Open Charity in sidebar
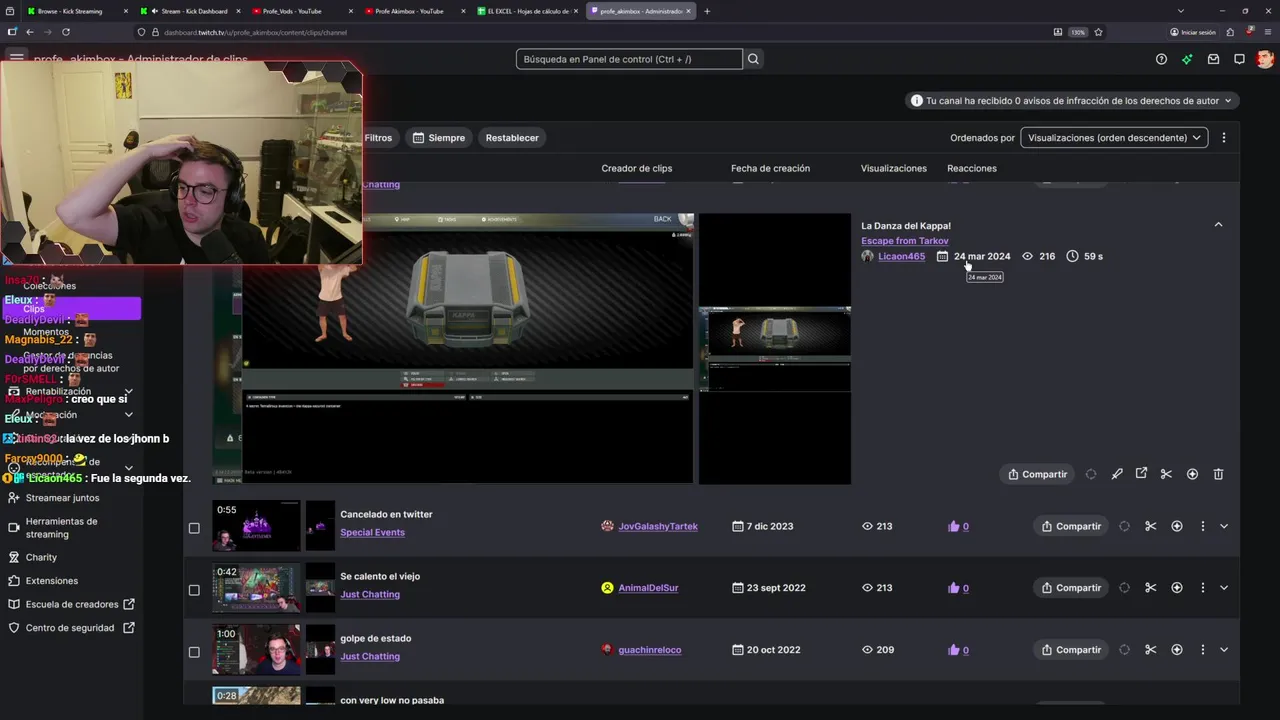 41,557
